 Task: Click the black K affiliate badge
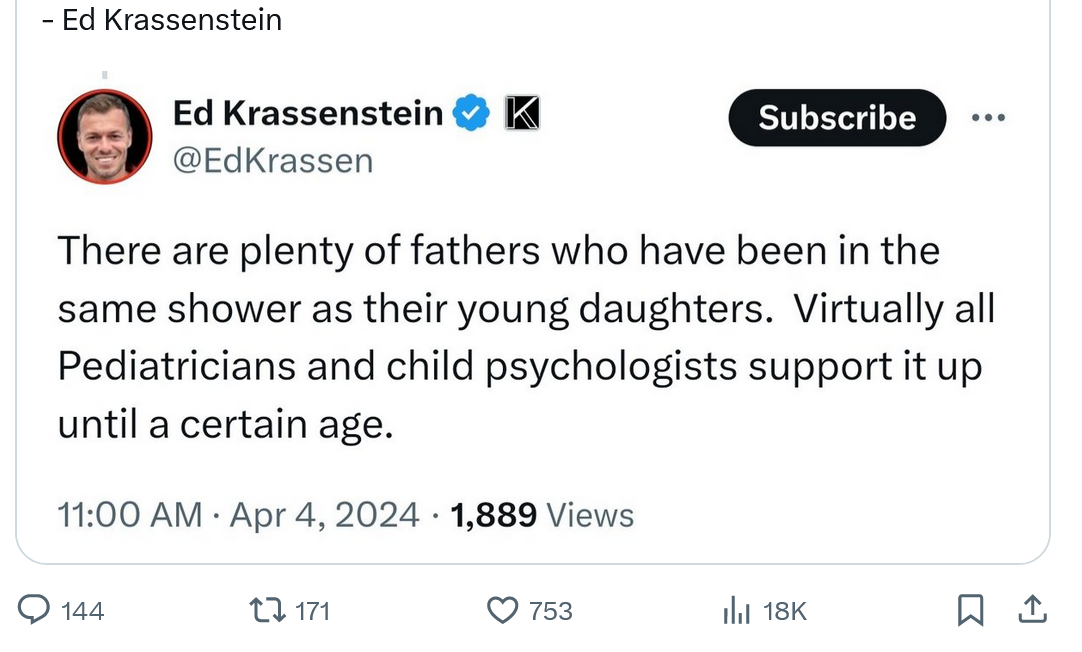click(520, 114)
